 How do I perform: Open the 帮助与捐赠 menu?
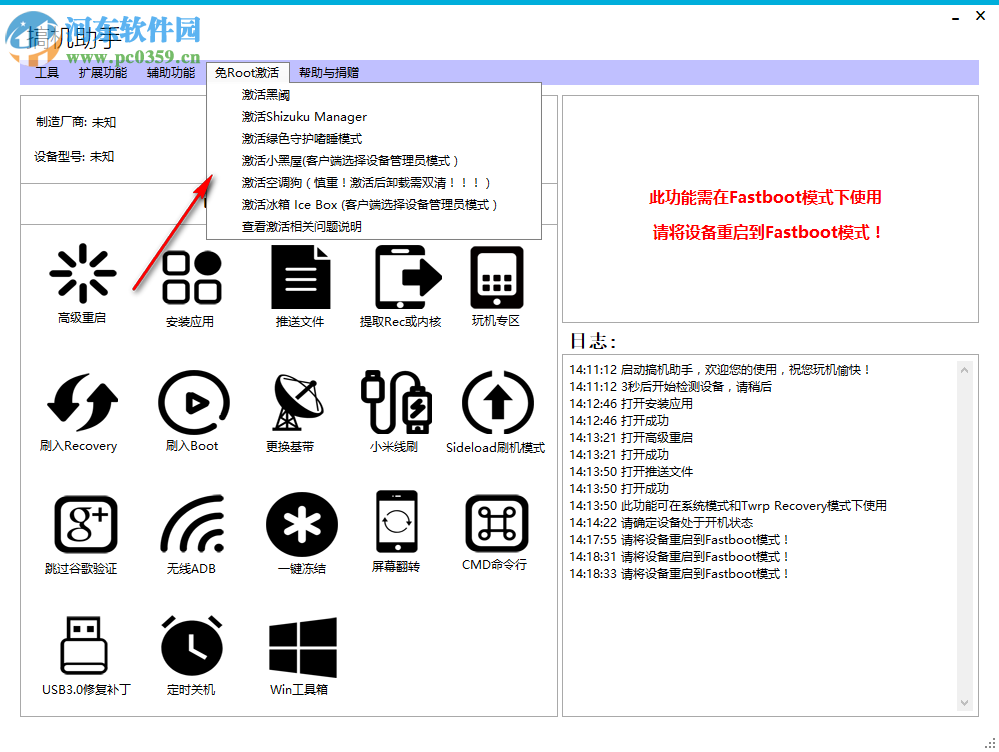pos(329,73)
